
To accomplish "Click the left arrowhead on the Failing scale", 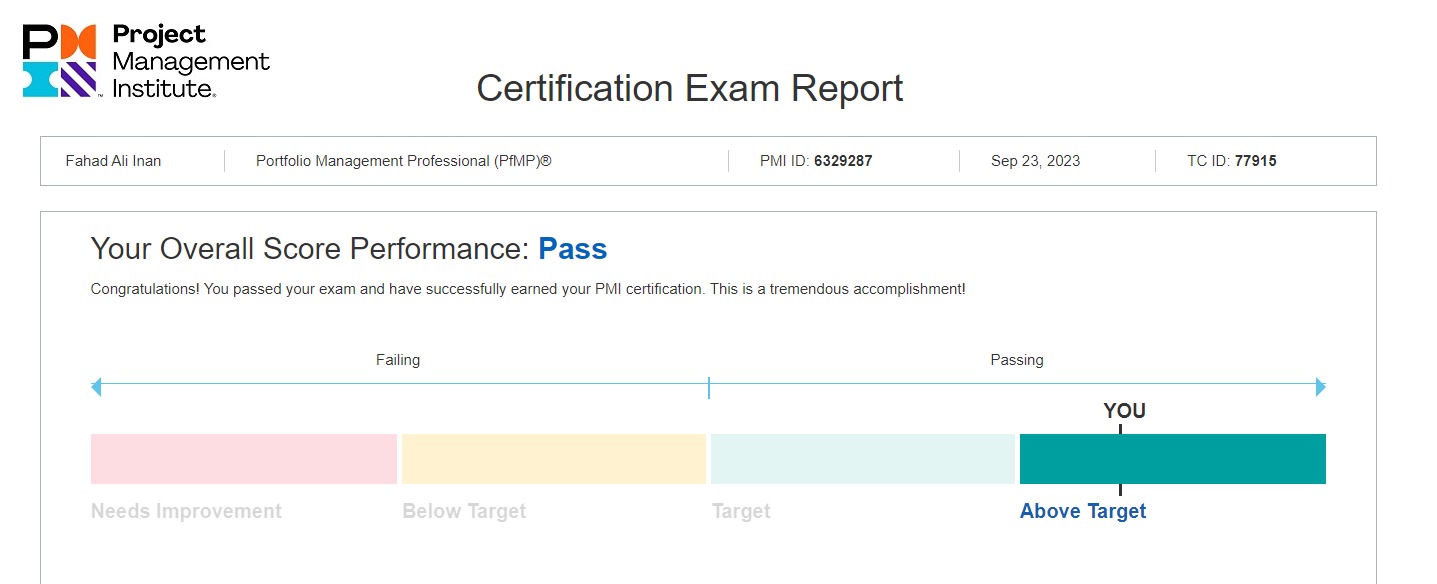I will (x=96, y=386).
